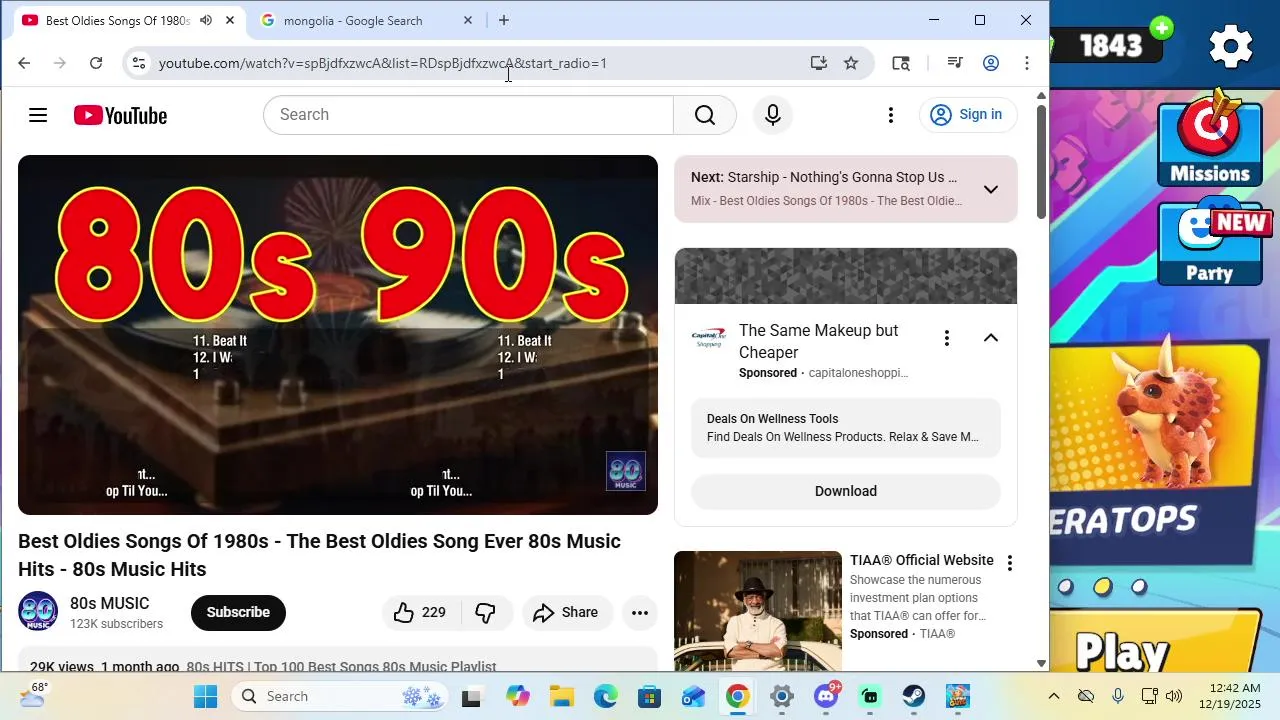Open 80s MUSIC channel avatar
The image size is (1280, 720).
[x=38, y=612]
